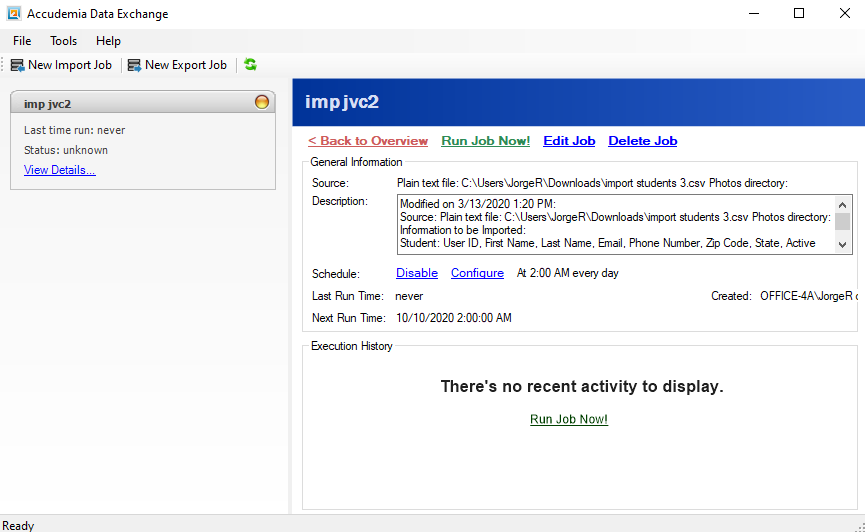The image size is (865, 532).
Task: Click the Ready status bar text
Action: click(18, 525)
